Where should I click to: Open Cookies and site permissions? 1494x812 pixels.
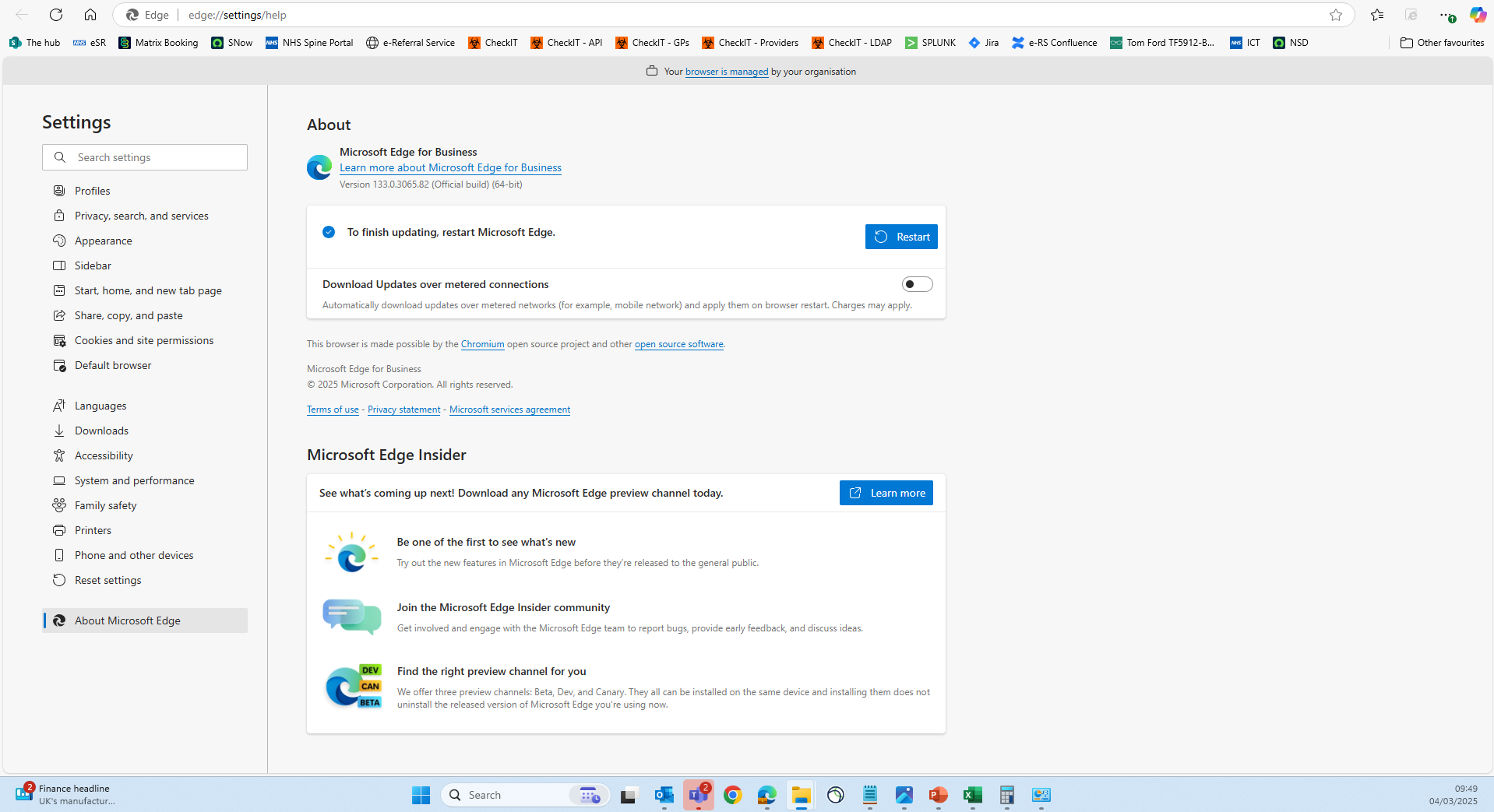click(x=145, y=340)
